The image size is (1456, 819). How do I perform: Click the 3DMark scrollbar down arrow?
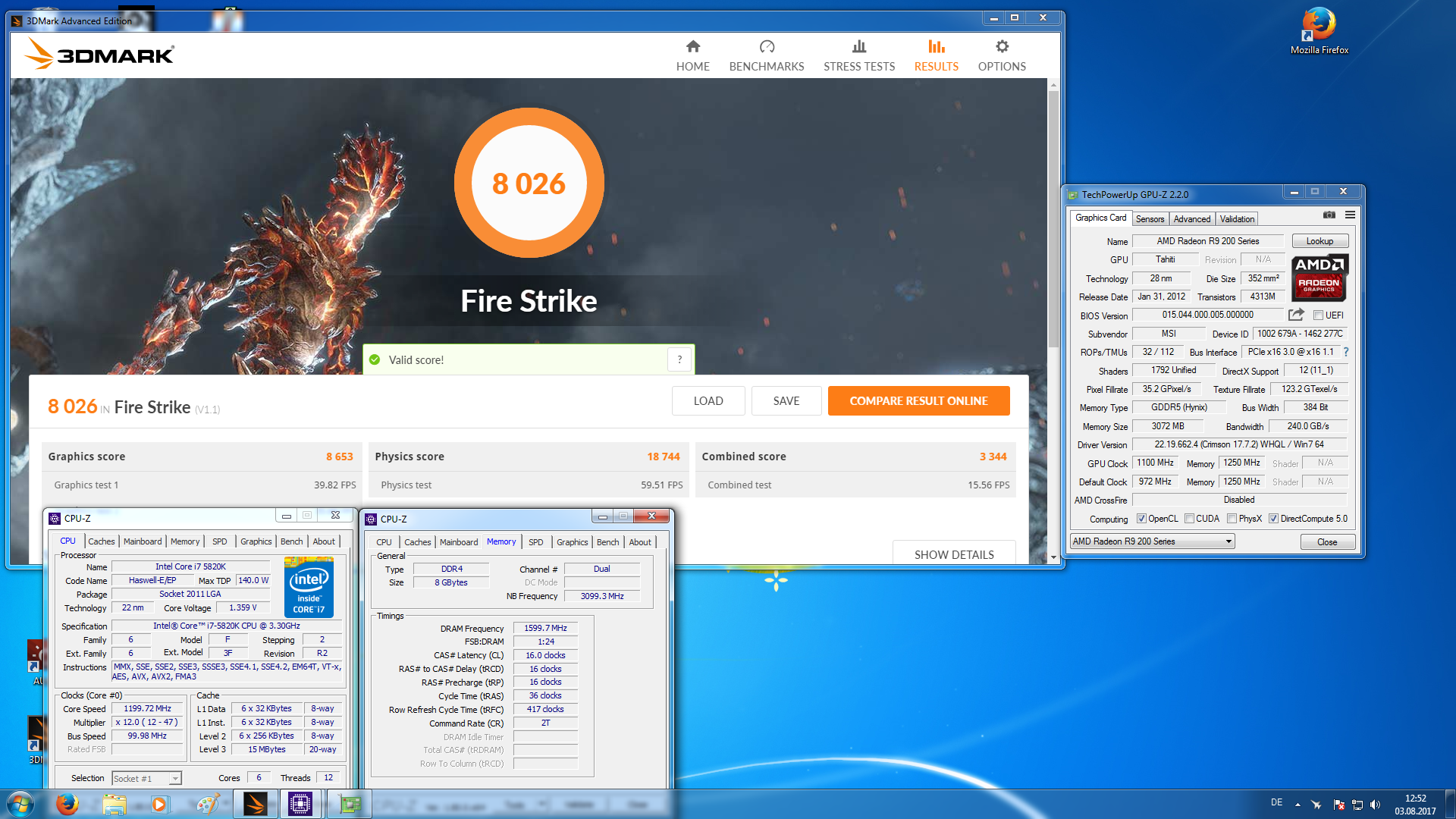(1053, 557)
